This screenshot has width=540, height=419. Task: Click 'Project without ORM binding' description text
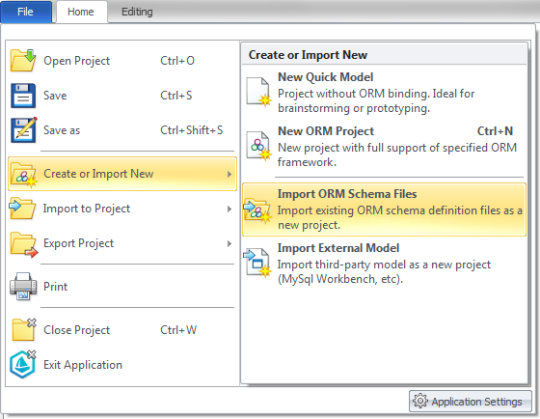[x=376, y=101]
